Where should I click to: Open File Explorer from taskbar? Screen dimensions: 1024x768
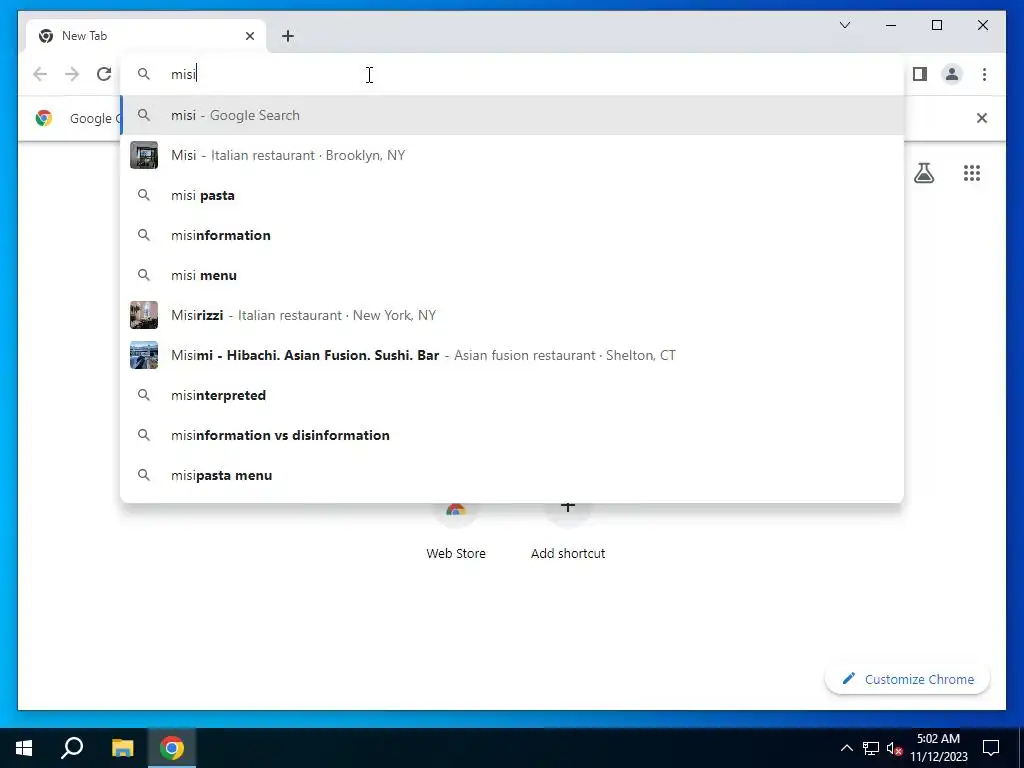point(122,748)
